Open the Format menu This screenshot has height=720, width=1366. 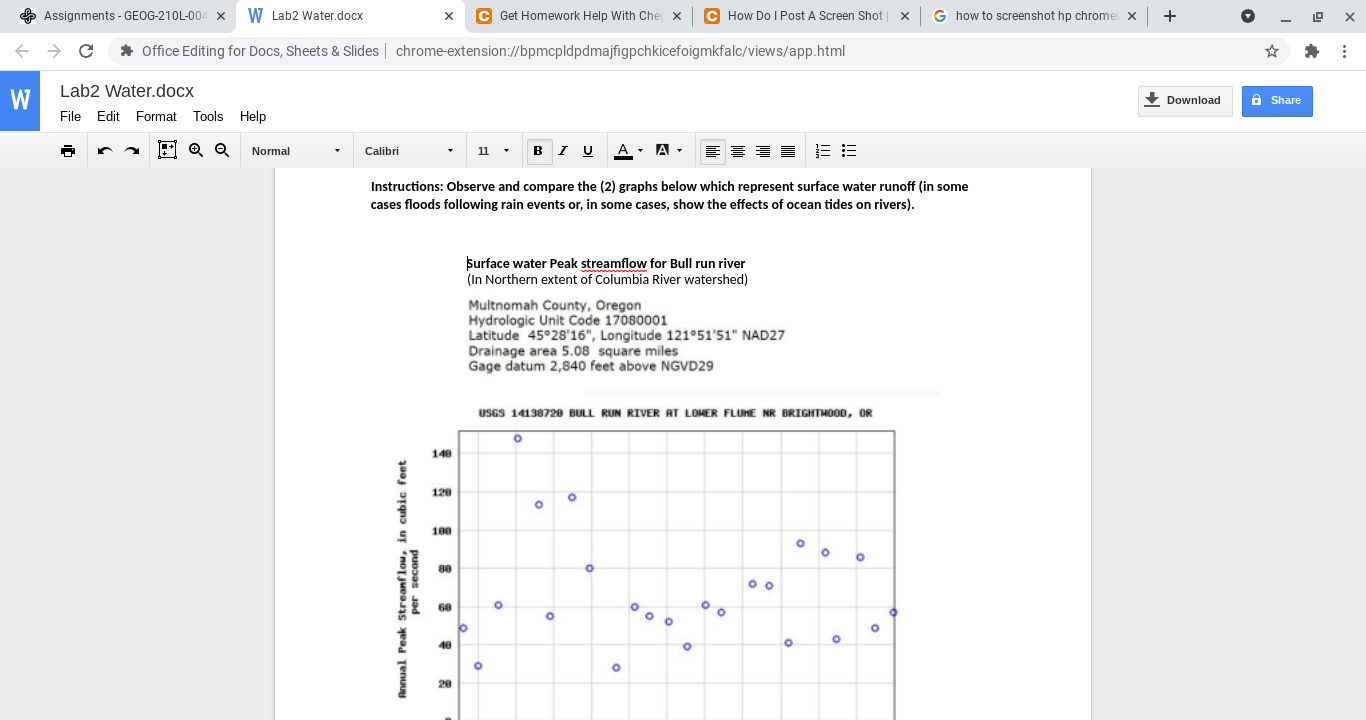156,117
